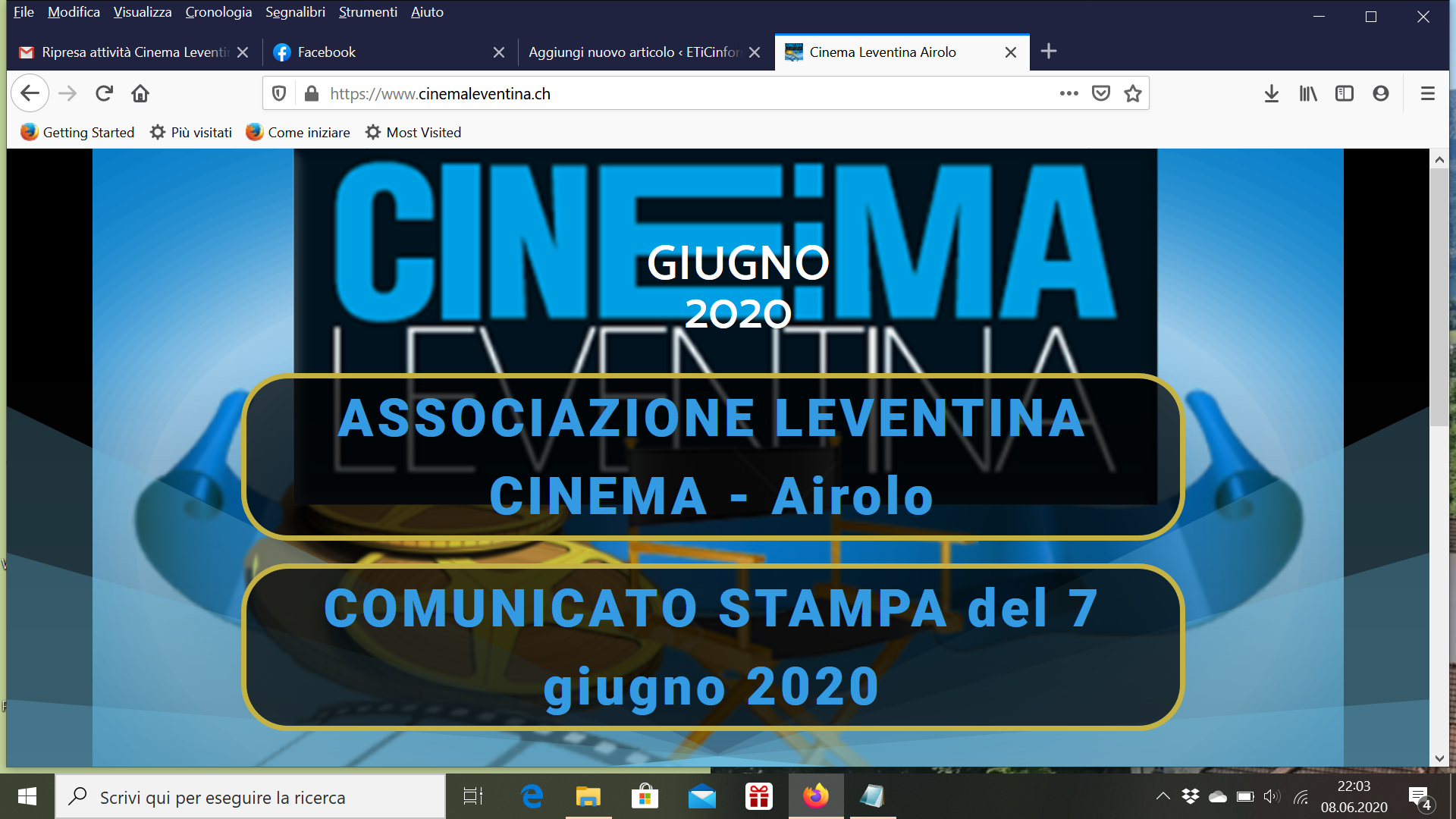
Task: Open Come iniziare bookmark
Action: point(298,132)
